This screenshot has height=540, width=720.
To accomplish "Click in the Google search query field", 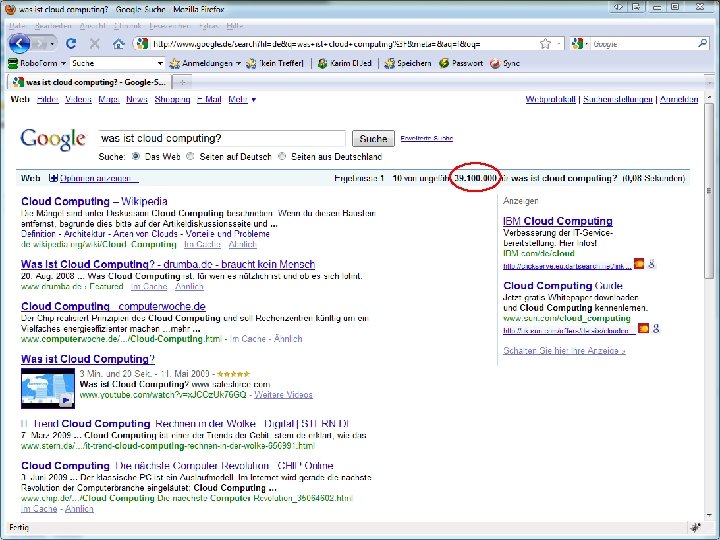I will click(x=221, y=138).
